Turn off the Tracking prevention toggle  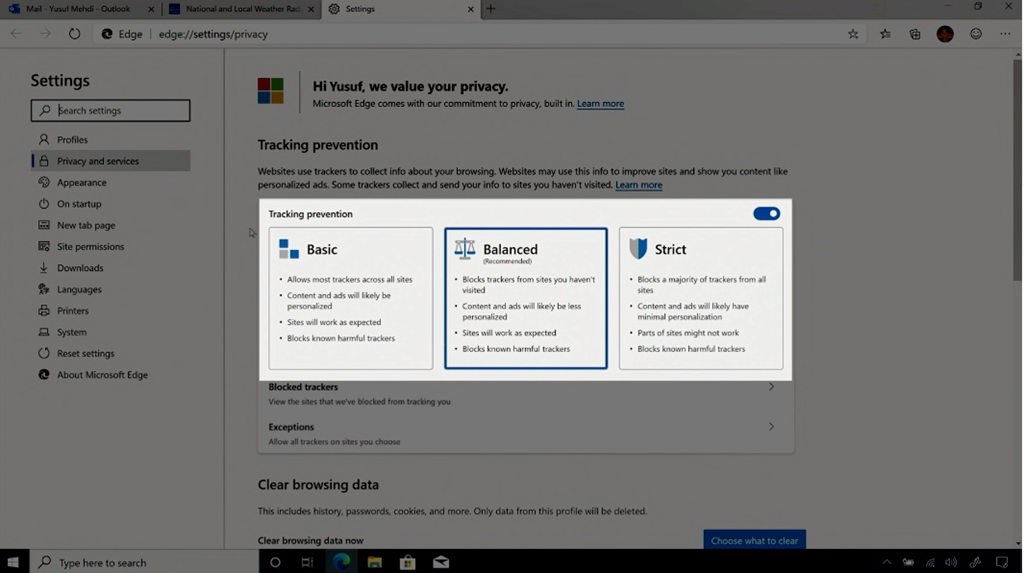(766, 214)
